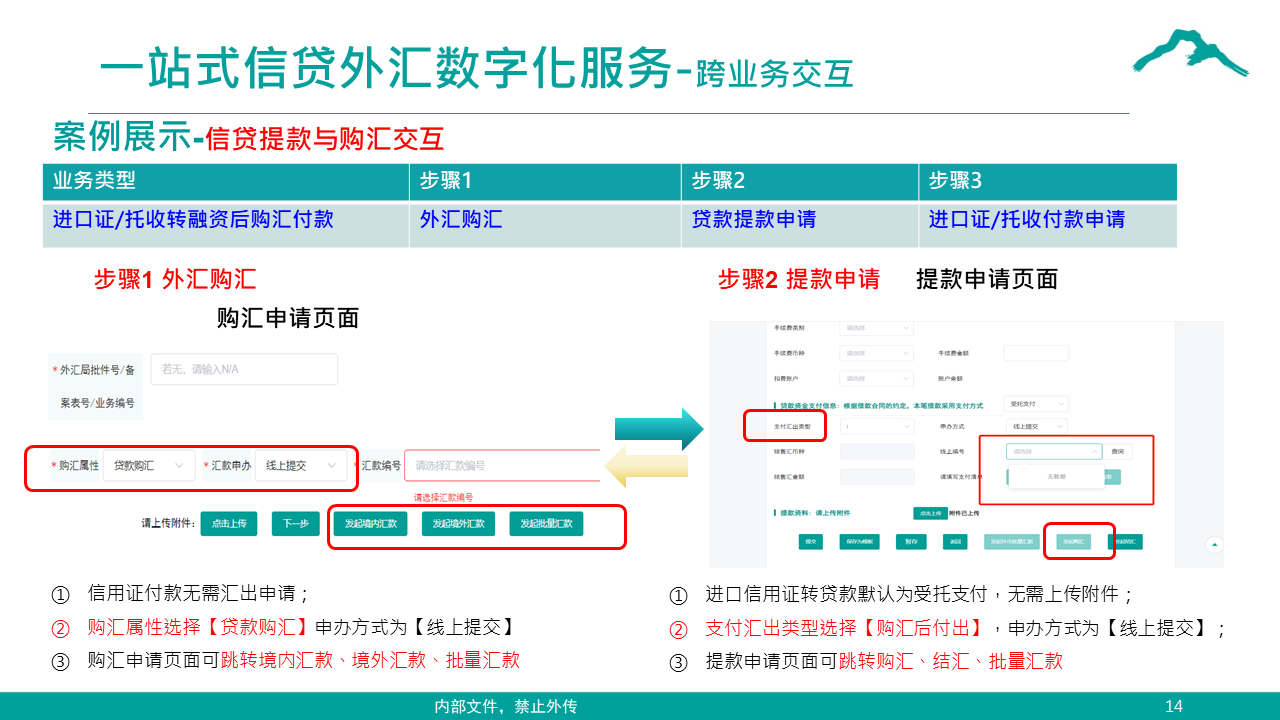Click the 步骤1 外汇购汇 red heading
This screenshot has width=1280, height=720.
(x=175, y=280)
